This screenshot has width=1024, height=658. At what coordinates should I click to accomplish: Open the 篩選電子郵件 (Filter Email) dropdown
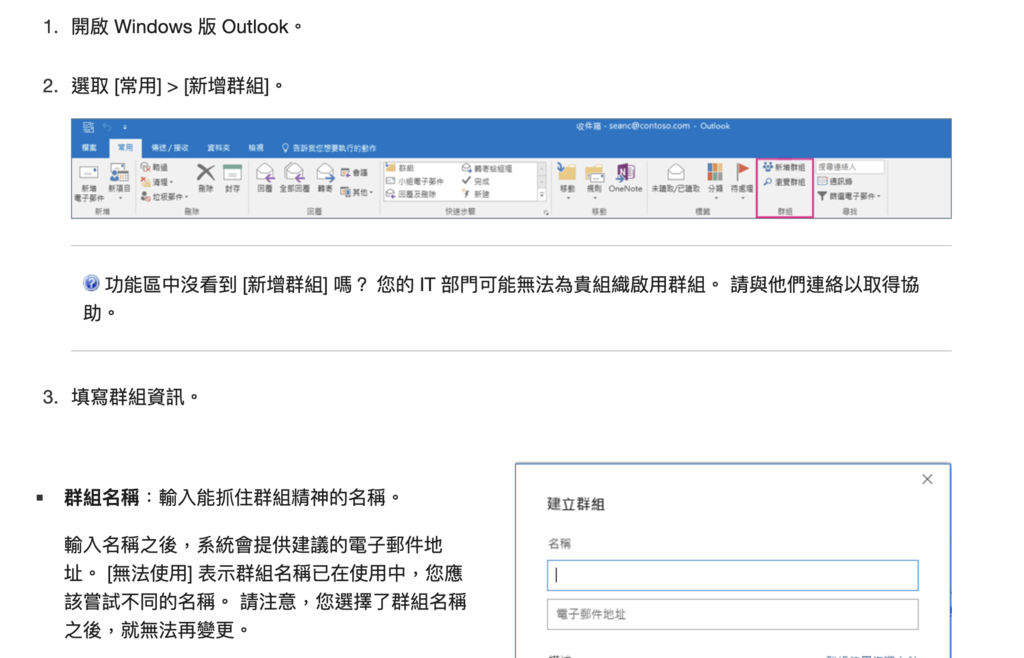(x=849, y=196)
